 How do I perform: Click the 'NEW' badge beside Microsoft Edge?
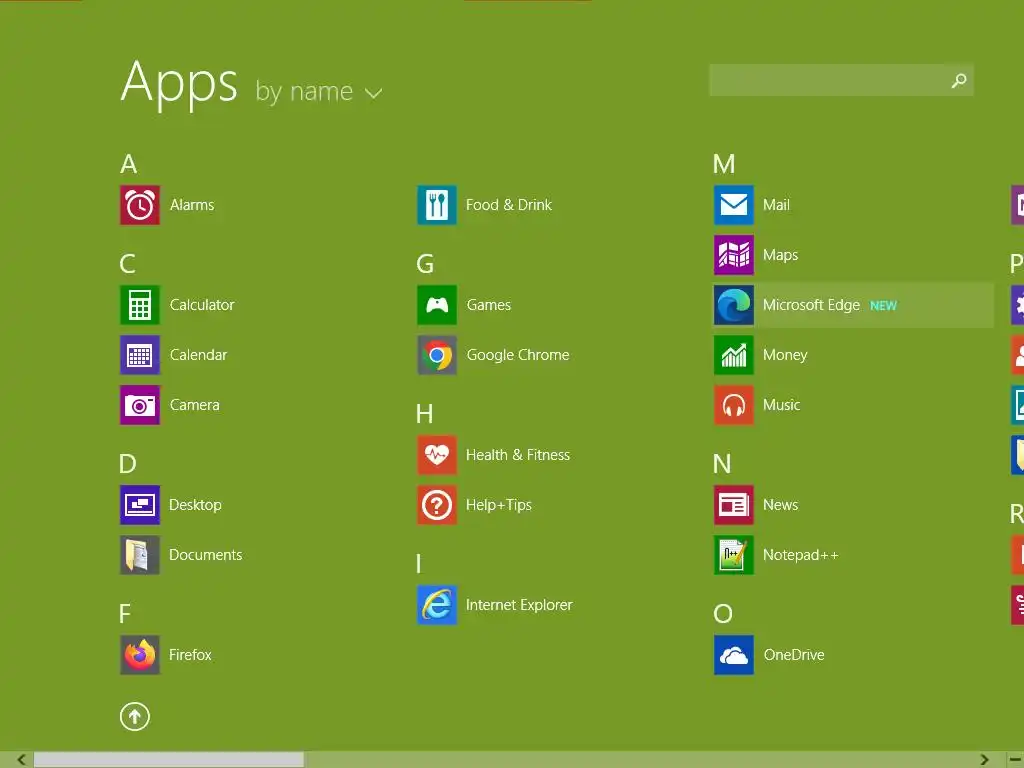pyautogui.click(x=884, y=306)
